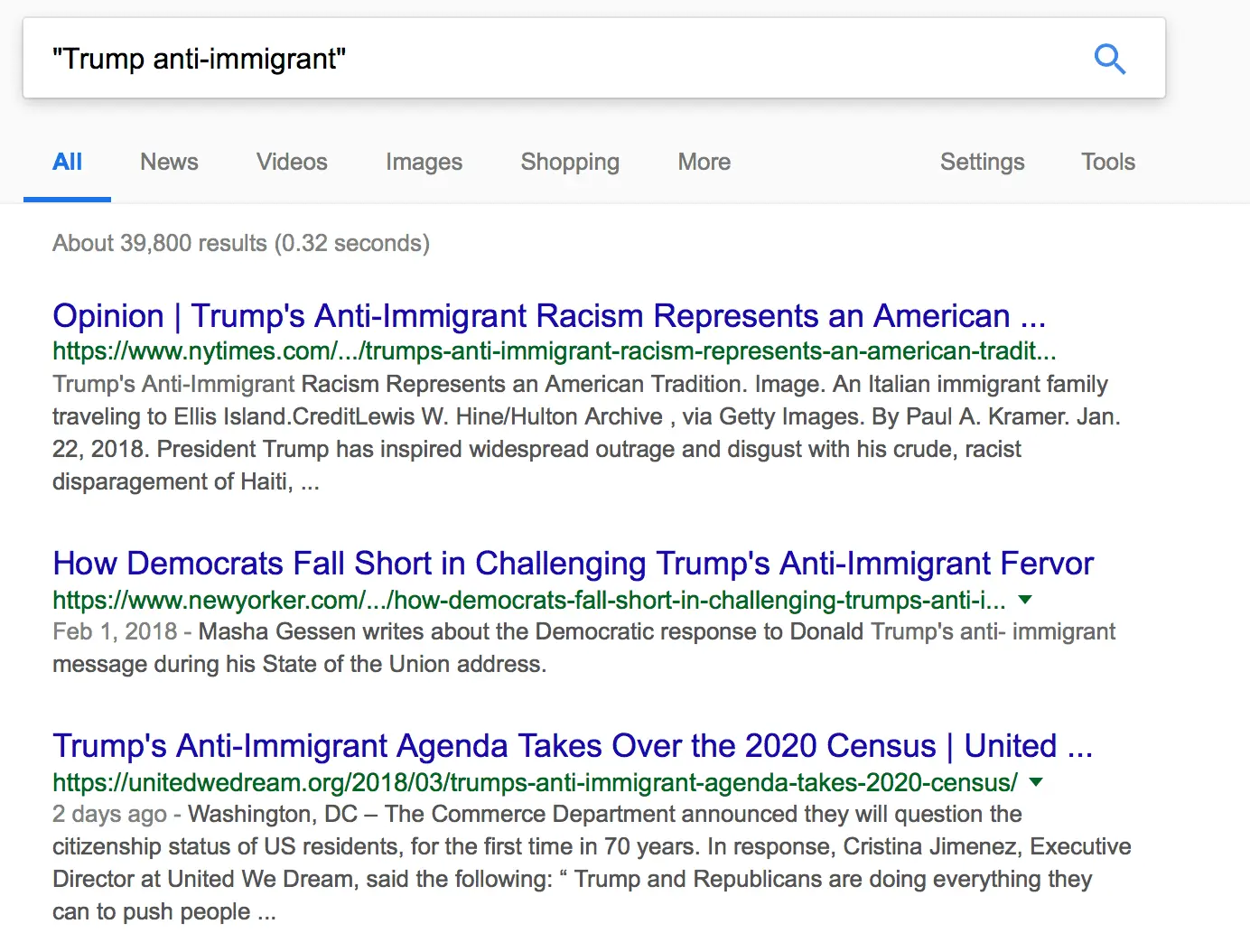Viewport: 1250px width, 952px height.
Task: Expand result options for the United We Dream result
Action: click(x=1037, y=782)
